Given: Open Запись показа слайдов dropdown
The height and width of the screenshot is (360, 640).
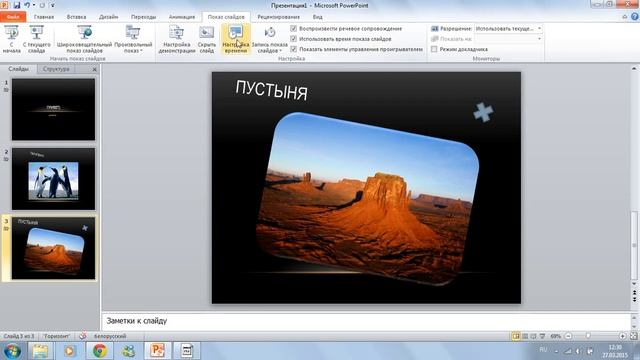Looking at the screenshot, I should click(x=269, y=39).
